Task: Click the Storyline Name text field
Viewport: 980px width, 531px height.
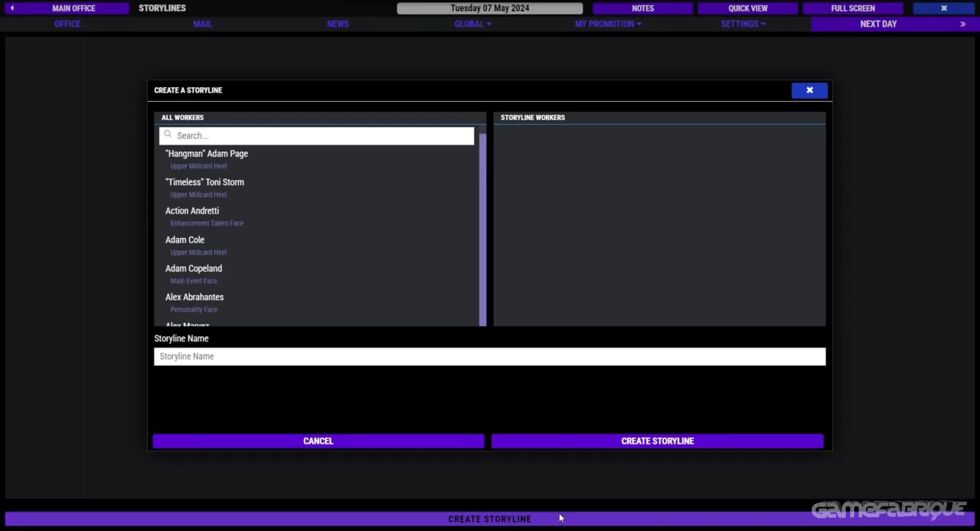Action: pyautogui.click(x=489, y=356)
